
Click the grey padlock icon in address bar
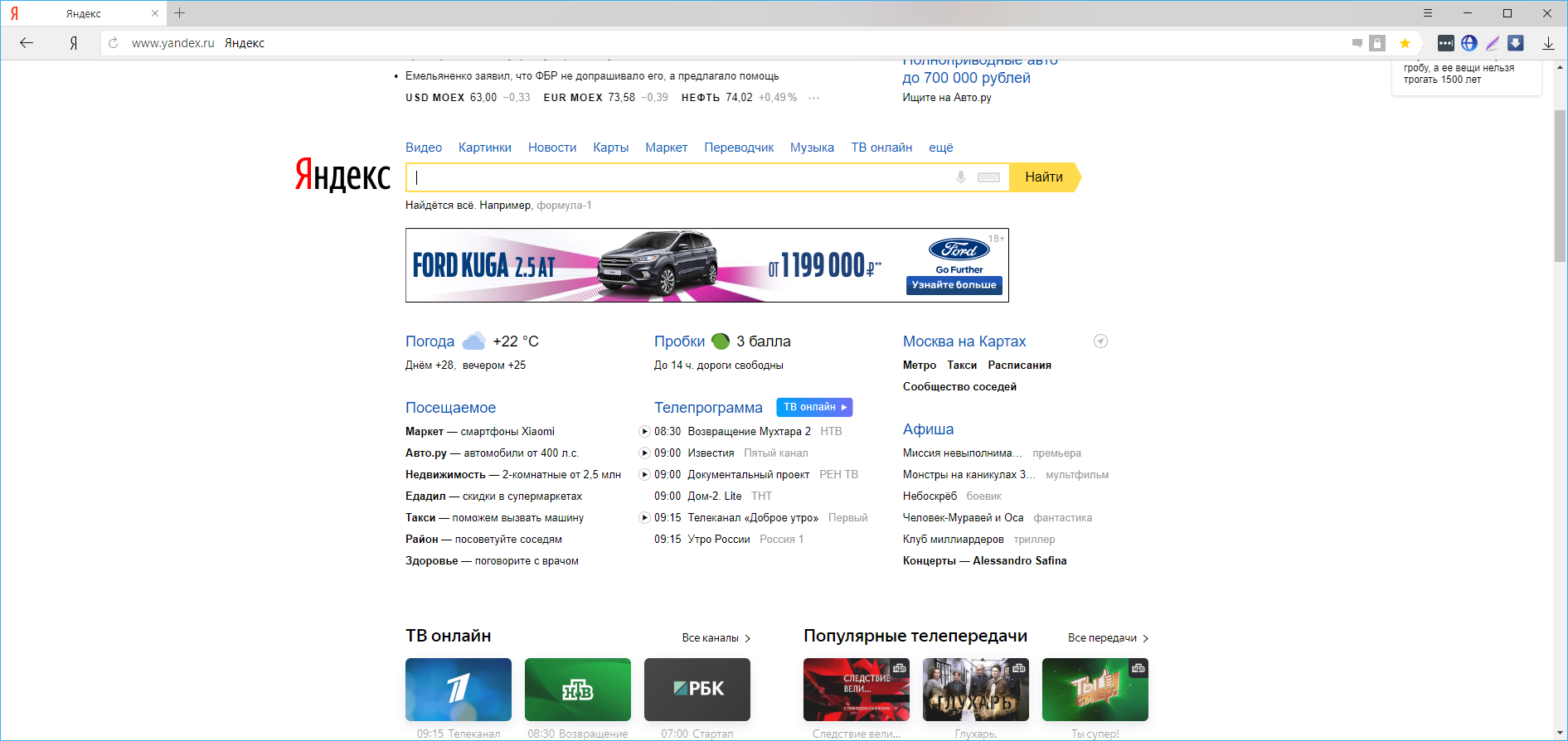coord(1377,43)
